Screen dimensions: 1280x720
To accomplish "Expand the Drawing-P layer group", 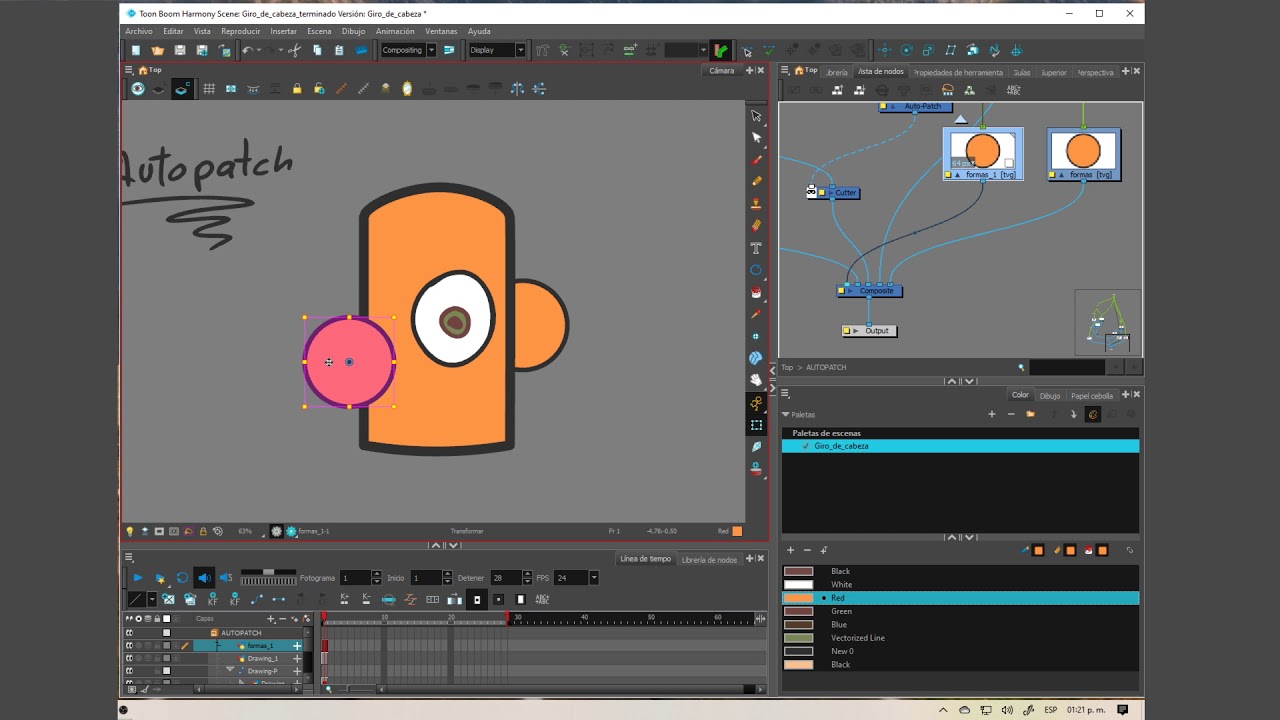I will coord(230,671).
